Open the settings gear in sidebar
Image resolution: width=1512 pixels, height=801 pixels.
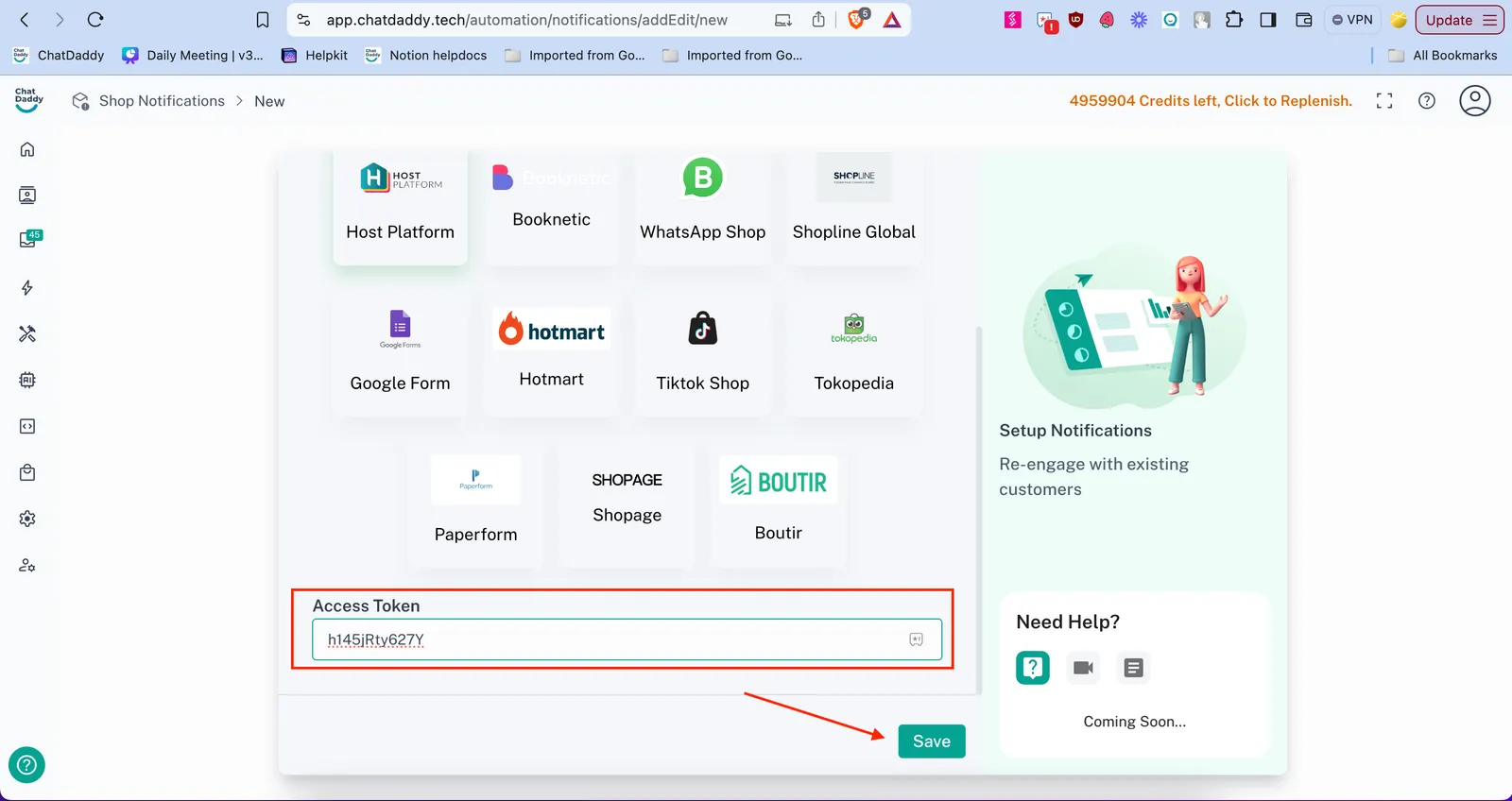tap(27, 519)
